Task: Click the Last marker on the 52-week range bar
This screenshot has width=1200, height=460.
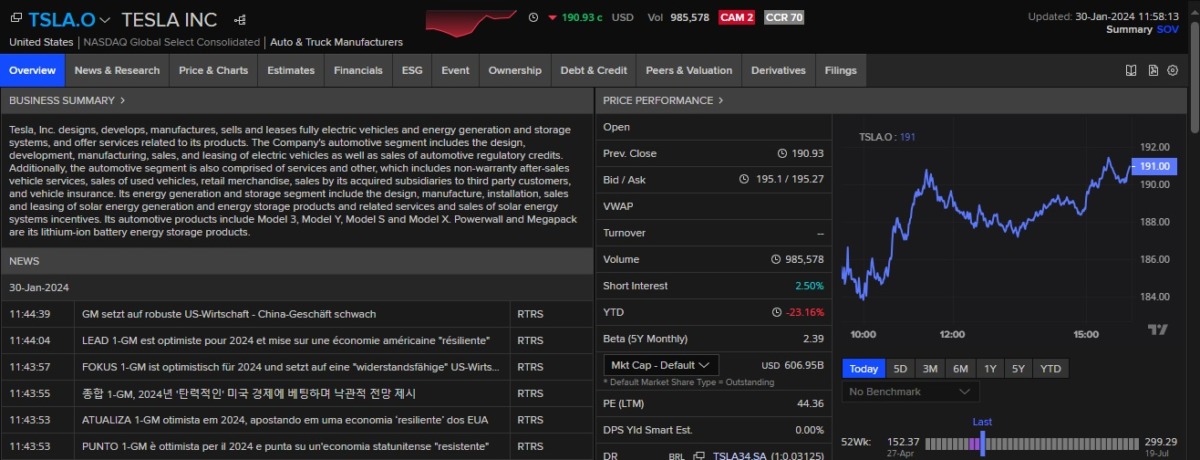Action: pyautogui.click(x=982, y=442)
